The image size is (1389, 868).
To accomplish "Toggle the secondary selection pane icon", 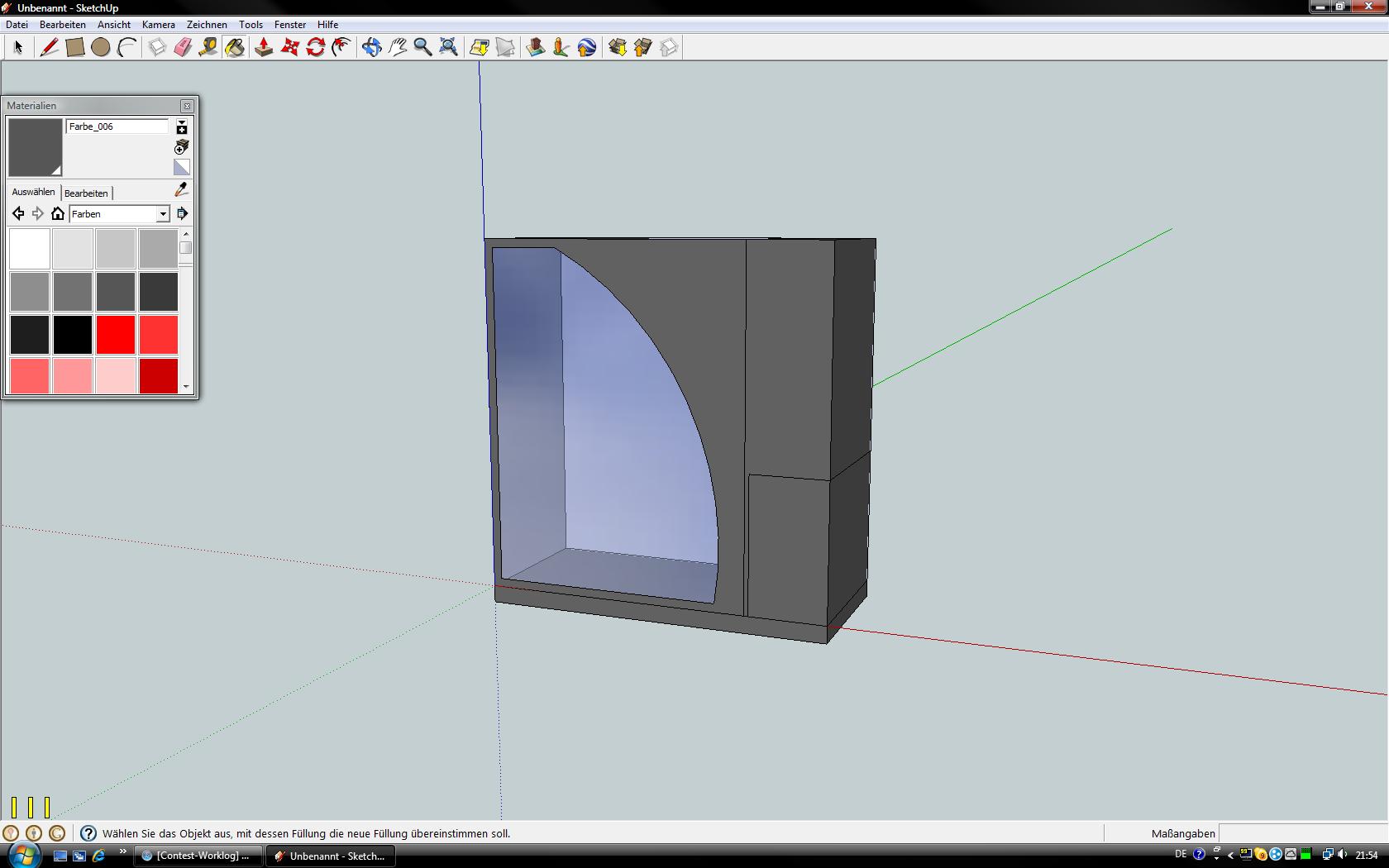I will (182, 127).
